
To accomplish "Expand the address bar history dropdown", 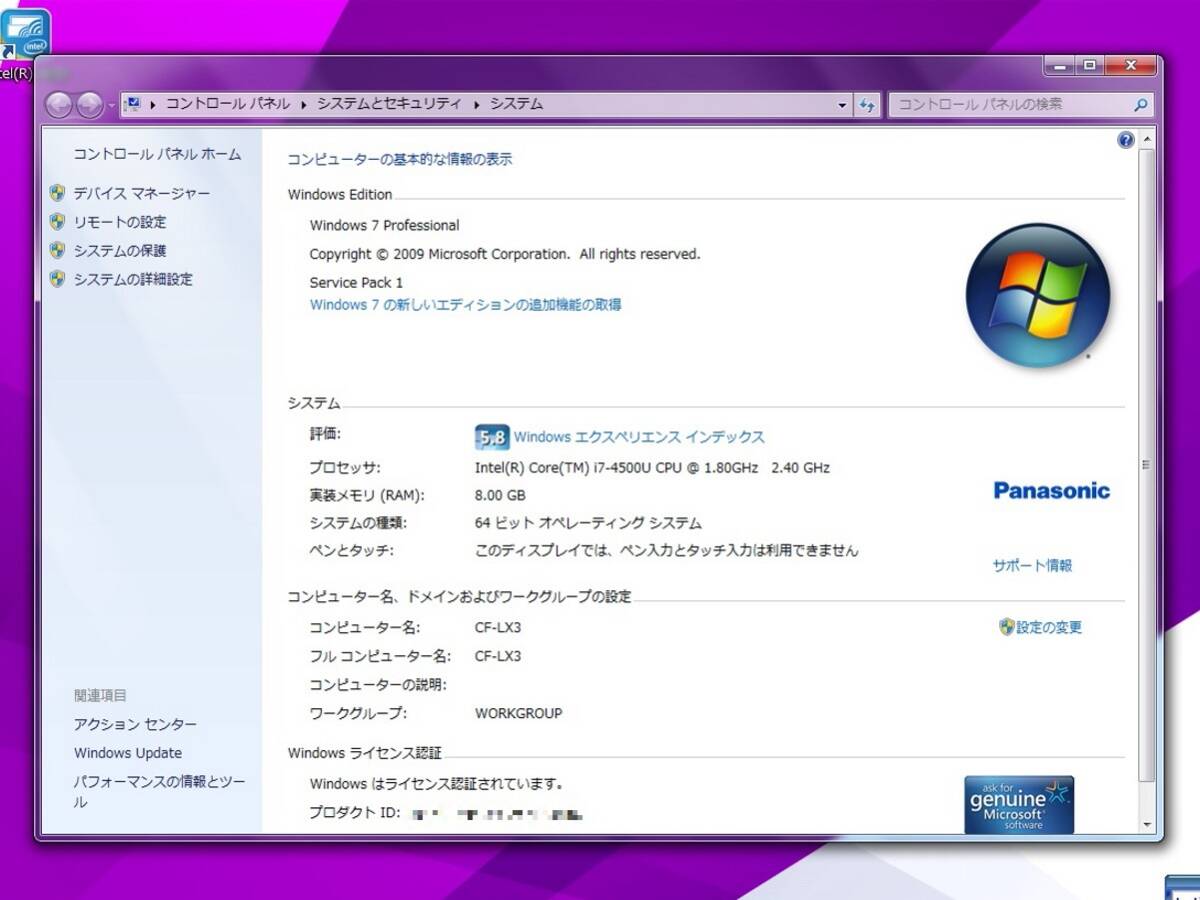I will click(x=842, y=105).
